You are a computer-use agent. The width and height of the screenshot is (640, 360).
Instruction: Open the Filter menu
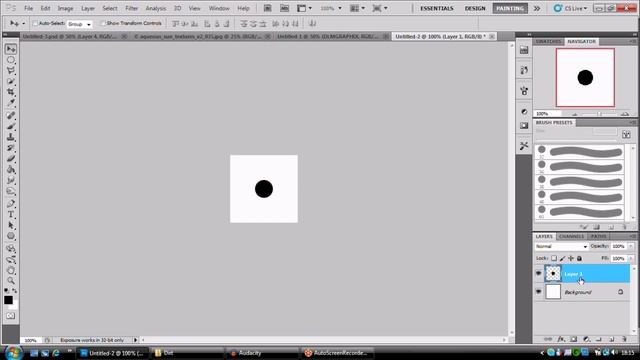point(131,8)
